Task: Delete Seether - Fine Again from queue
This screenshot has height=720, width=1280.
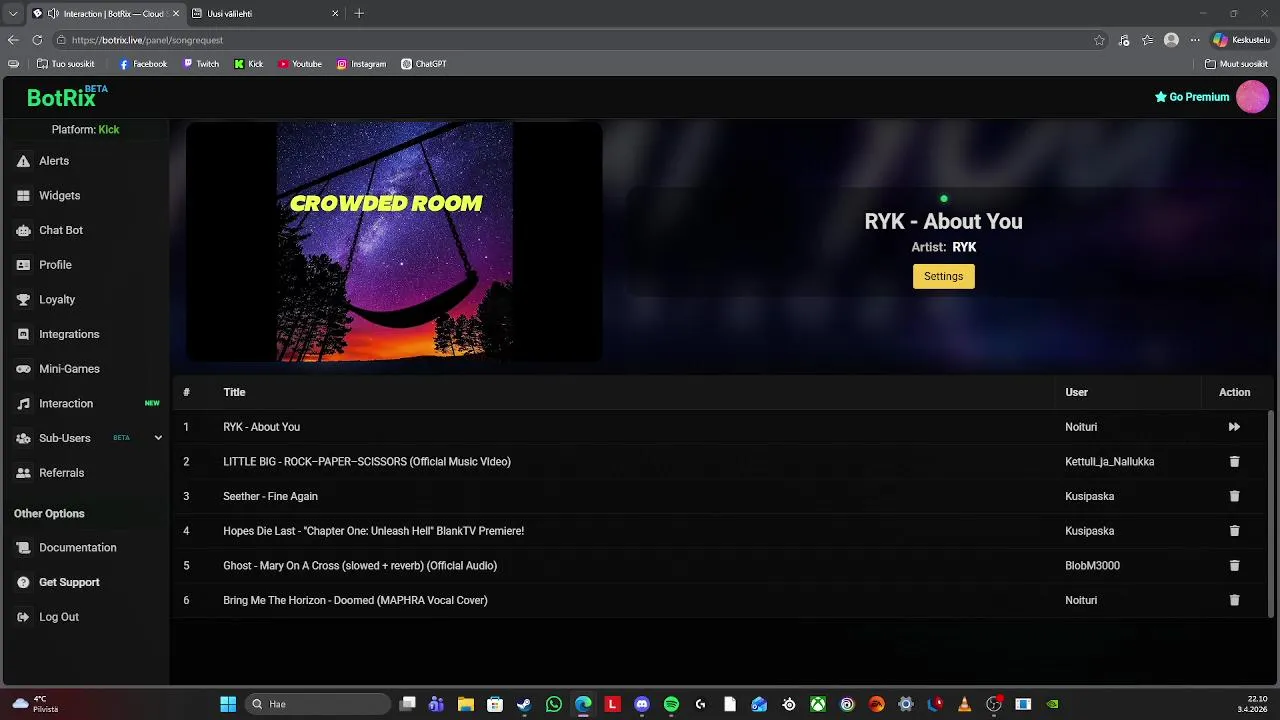Action: point(1234,496)
